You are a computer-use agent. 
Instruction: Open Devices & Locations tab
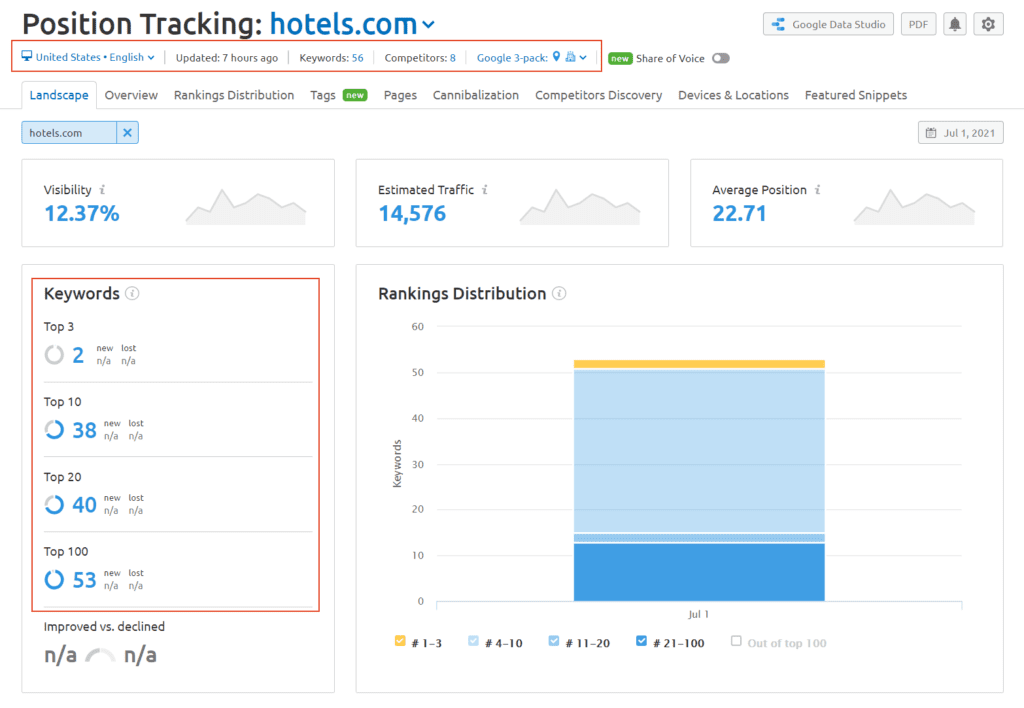(x=733, y=95)
